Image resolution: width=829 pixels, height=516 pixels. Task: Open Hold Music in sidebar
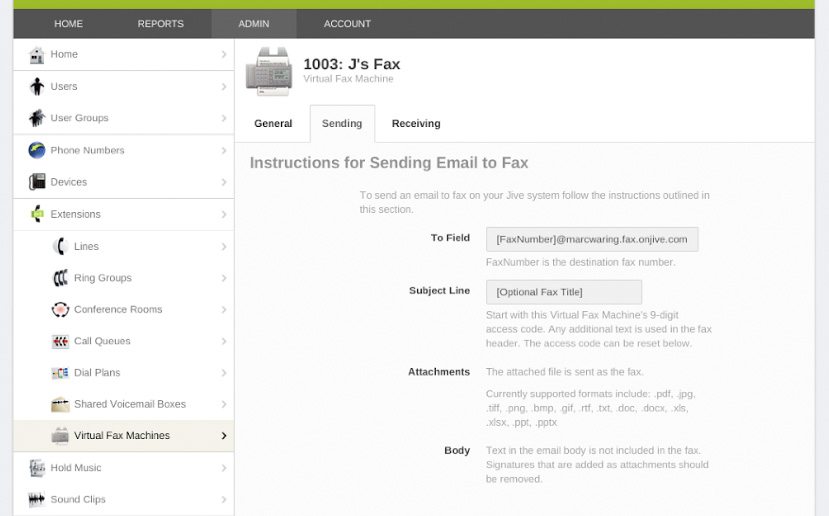click(124, 468)
